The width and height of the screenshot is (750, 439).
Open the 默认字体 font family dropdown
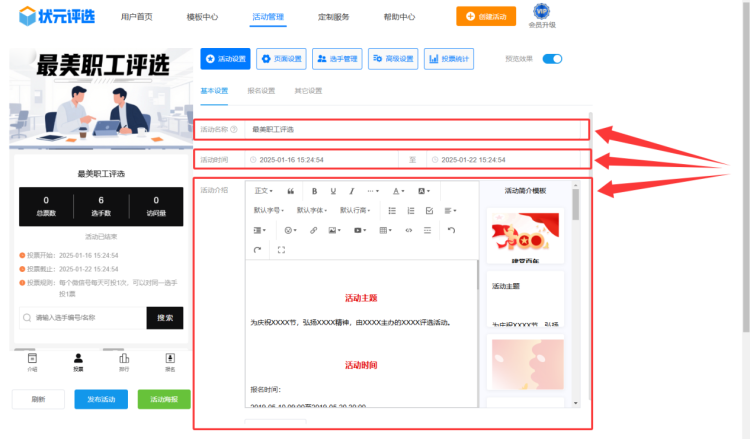(311, 210)
